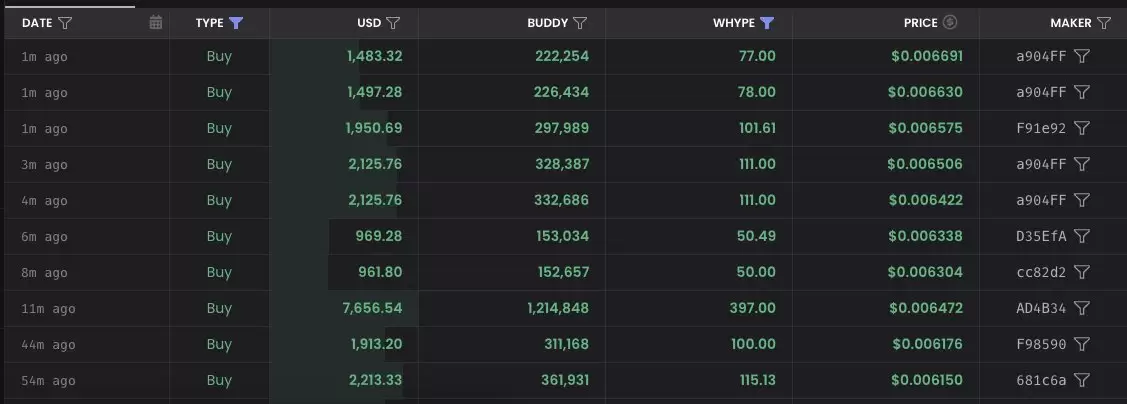Filter trades by maker F91e92
The width and height of the screenshot is (1127, 404).
click(1082, 129)
